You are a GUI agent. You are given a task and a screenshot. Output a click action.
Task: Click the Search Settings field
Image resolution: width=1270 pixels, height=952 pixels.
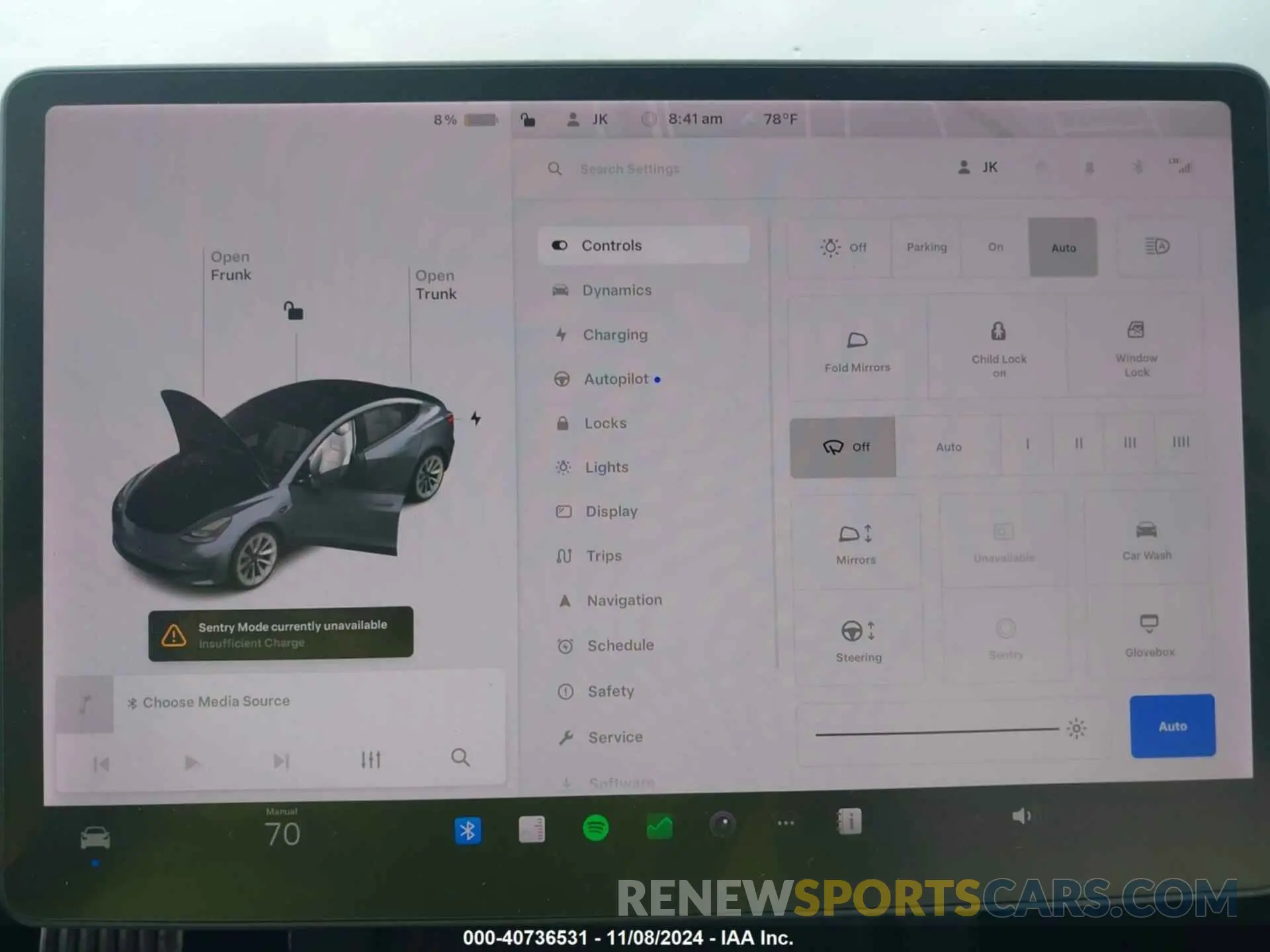[629, 169]
